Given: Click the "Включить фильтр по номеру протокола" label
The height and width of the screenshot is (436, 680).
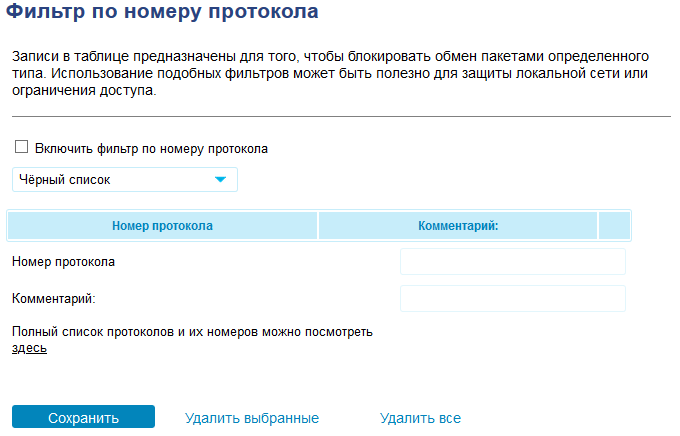Looking at the screenshot, I should (x=151, y=149).
